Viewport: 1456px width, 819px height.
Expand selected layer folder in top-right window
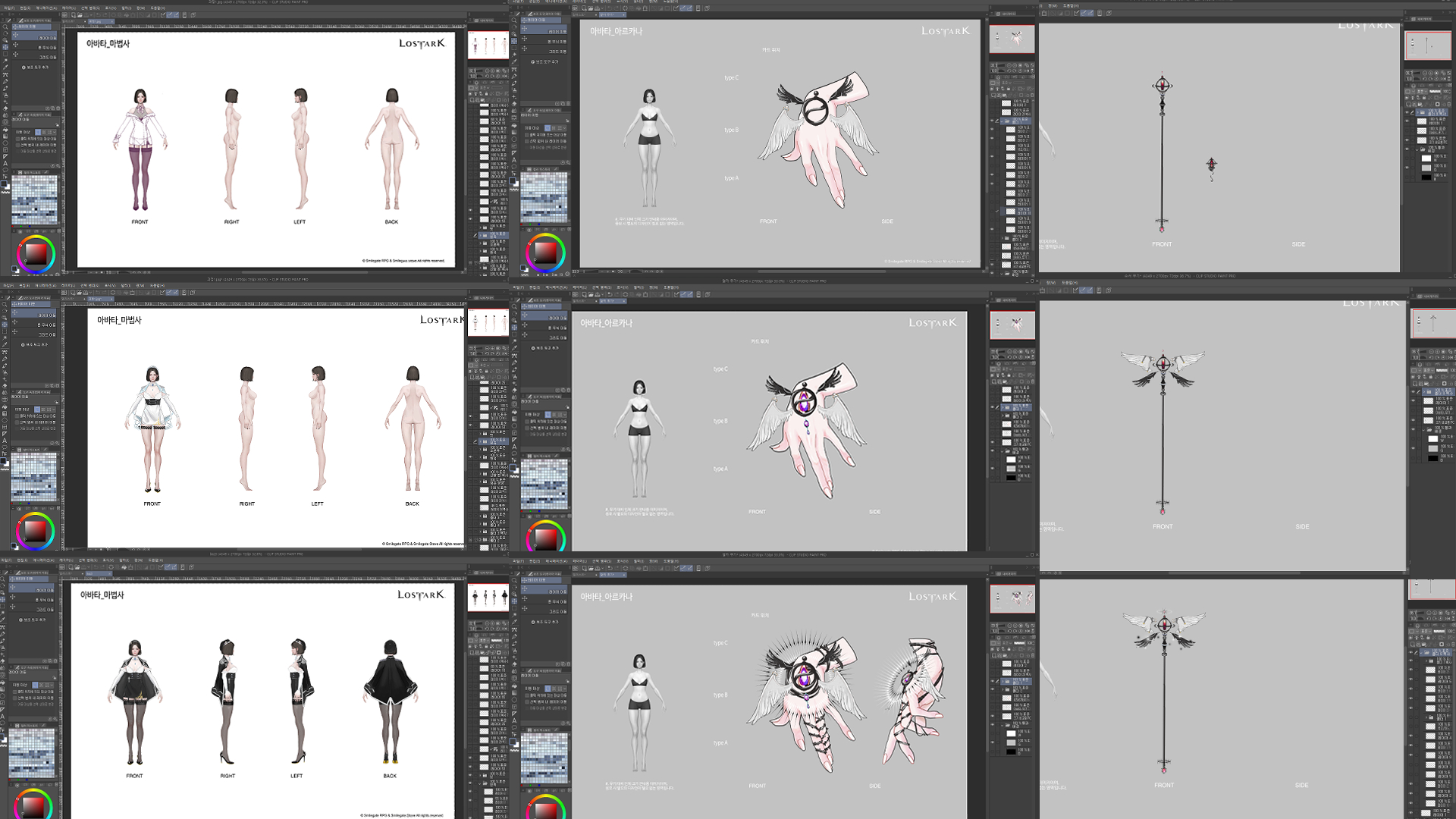pos(1417,112)
